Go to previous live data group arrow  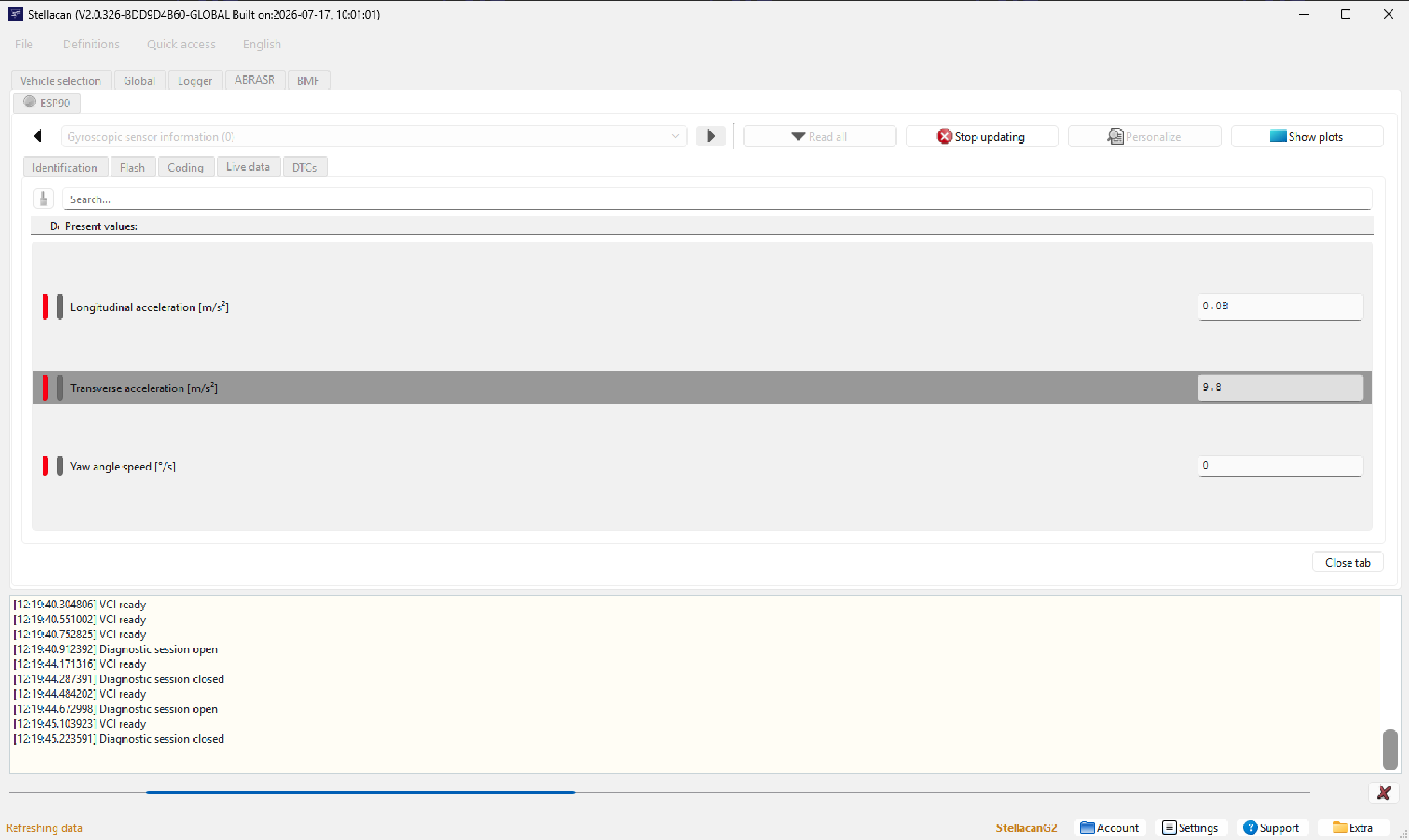pos(38,136)
